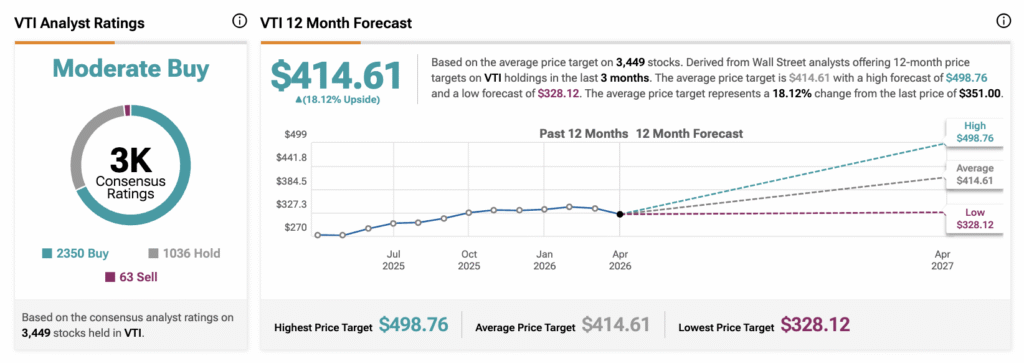Image resolution: width=1024 pixels, height=363 pixels.
Task: Open the info icon for VTI 12 Month Forecast
Action: (x=1003, y=22)
